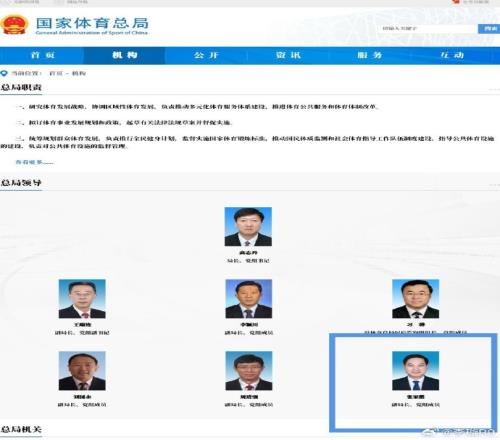Click the second duty paragraph starting 二、
The height and width of the screenshot is (440, 500).
point(123,123)
